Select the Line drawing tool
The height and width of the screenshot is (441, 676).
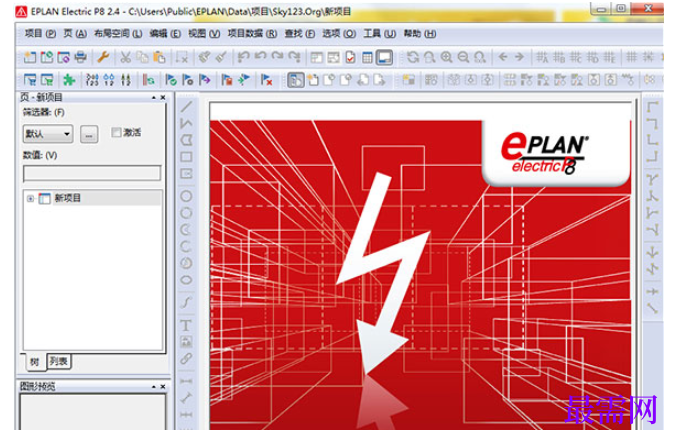pos(186,106)
